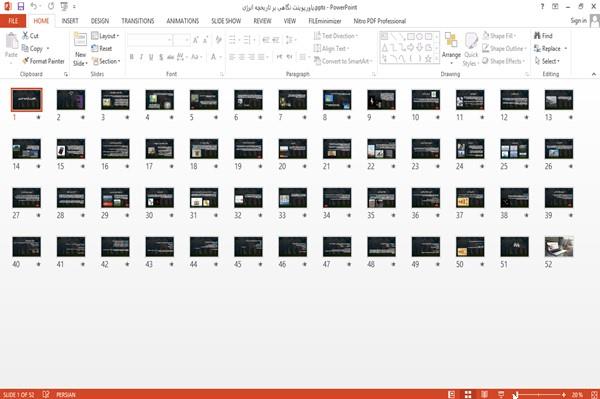
Task: Open the FILE tab
Action: [x=13, y=21]
